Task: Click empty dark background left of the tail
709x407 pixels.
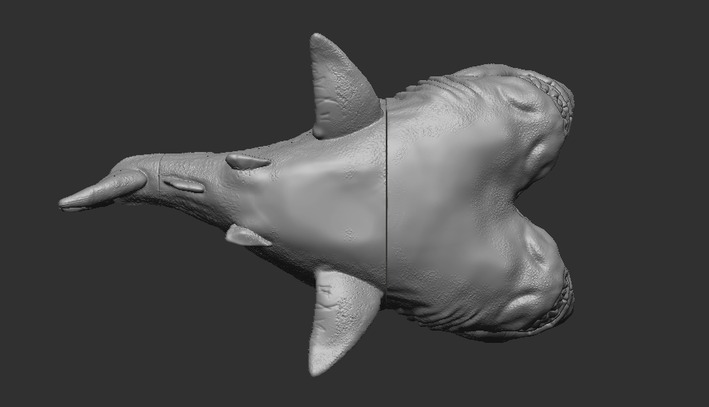Action: tap(29, 199)
